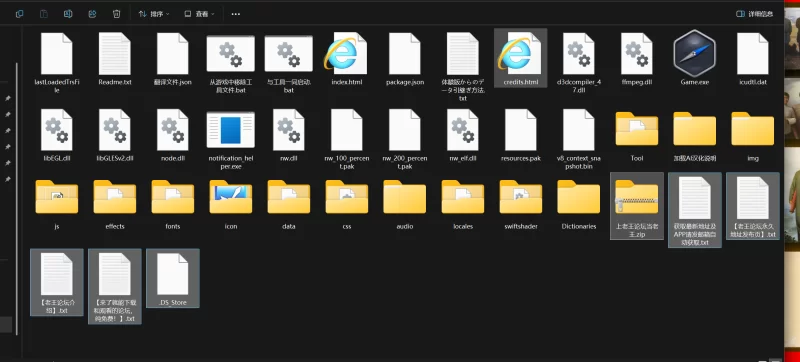This screenshot has height=362, width=800.
Task: Open the 查看 view dropdown
Action: [x=198, y=14]
